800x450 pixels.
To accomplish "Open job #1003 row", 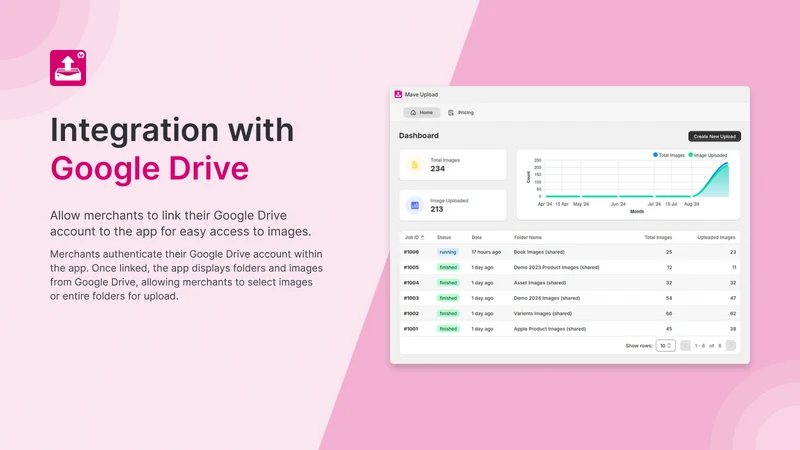I will click(570, 298).
